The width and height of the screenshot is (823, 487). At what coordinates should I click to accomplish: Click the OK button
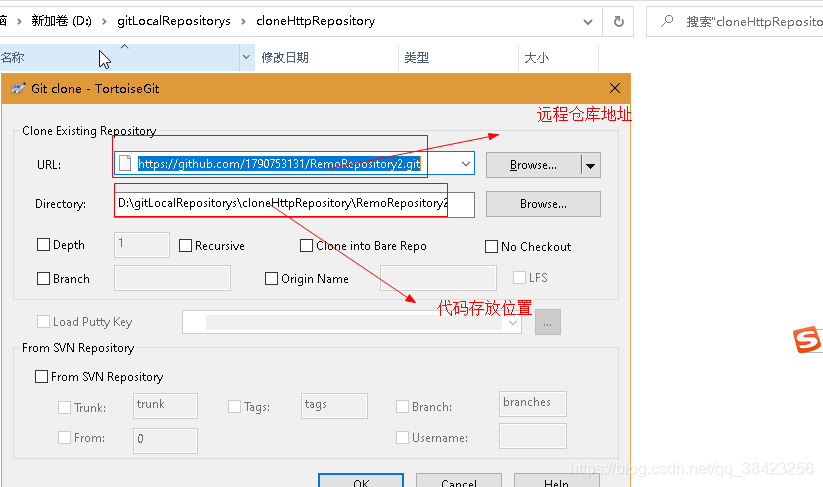361,482
